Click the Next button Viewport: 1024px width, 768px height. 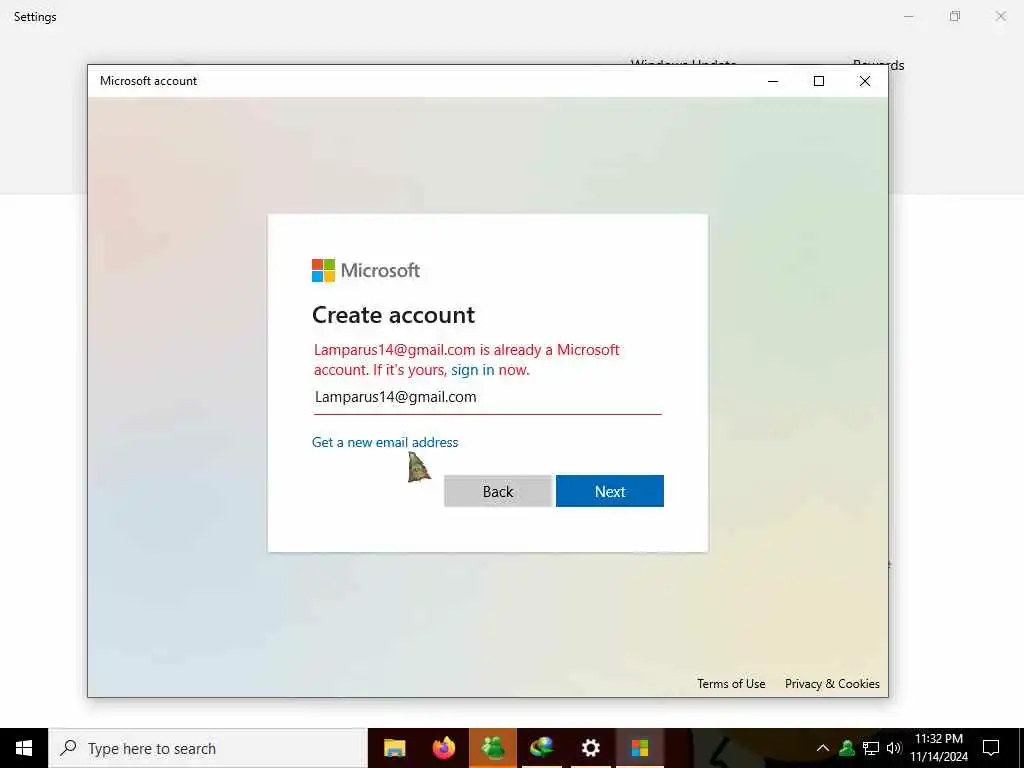click(609, 491)
